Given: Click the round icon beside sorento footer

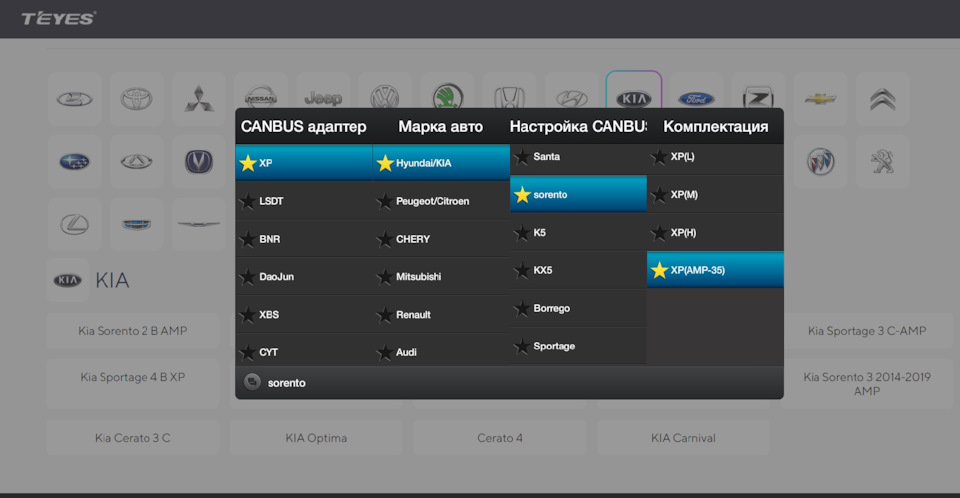Looking at the screenshot, I should point(252,382).
